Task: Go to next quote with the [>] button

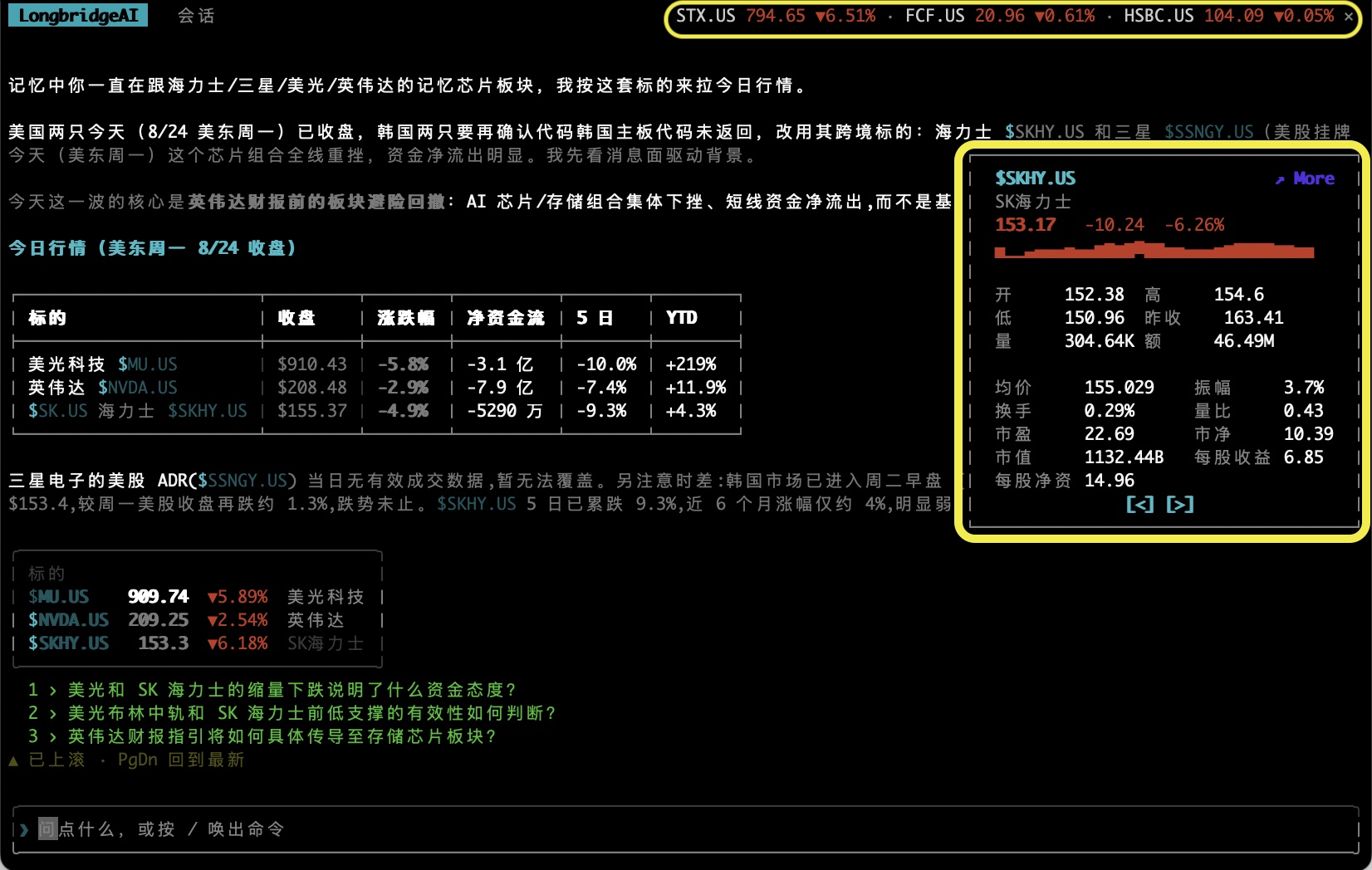Action: point(1180,504)
